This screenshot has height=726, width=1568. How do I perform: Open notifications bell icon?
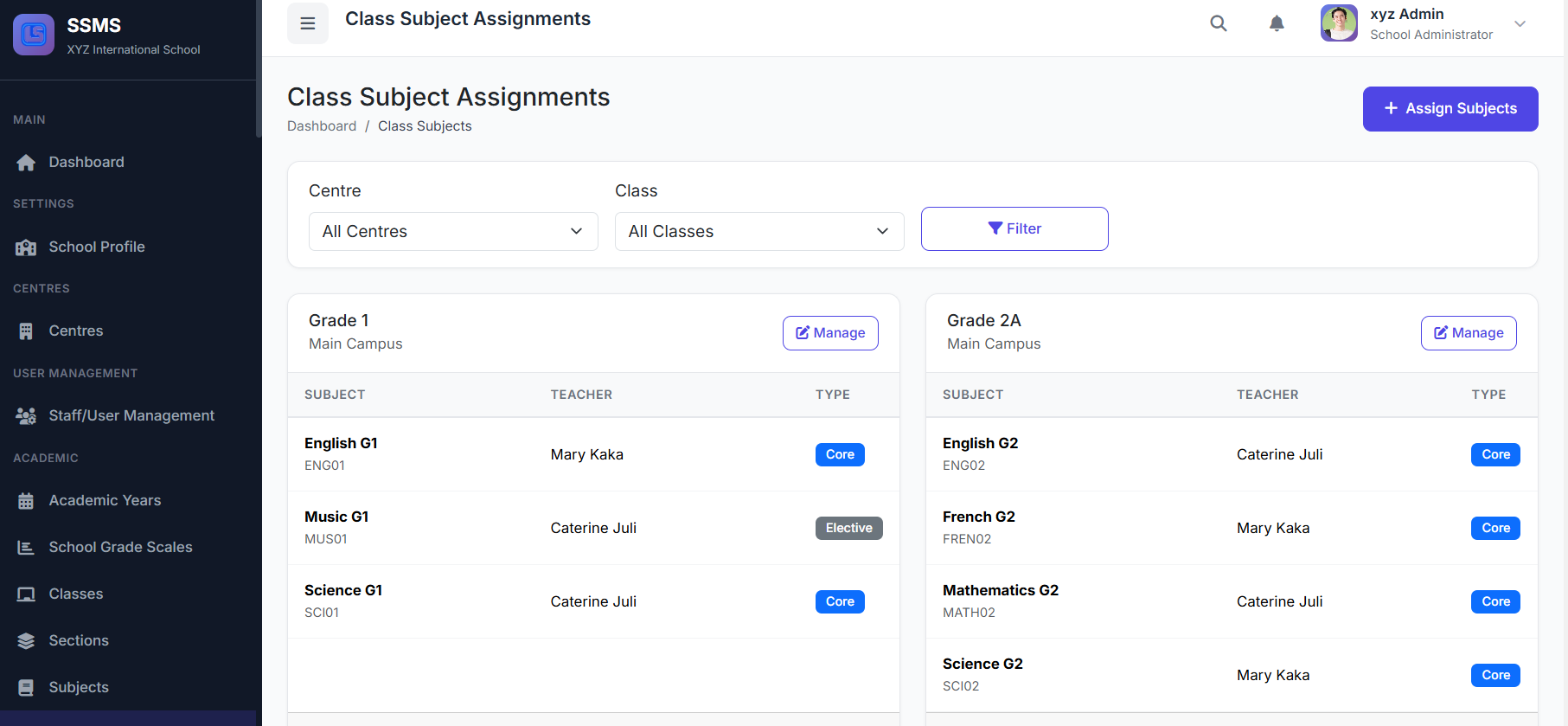[1277, 23]
